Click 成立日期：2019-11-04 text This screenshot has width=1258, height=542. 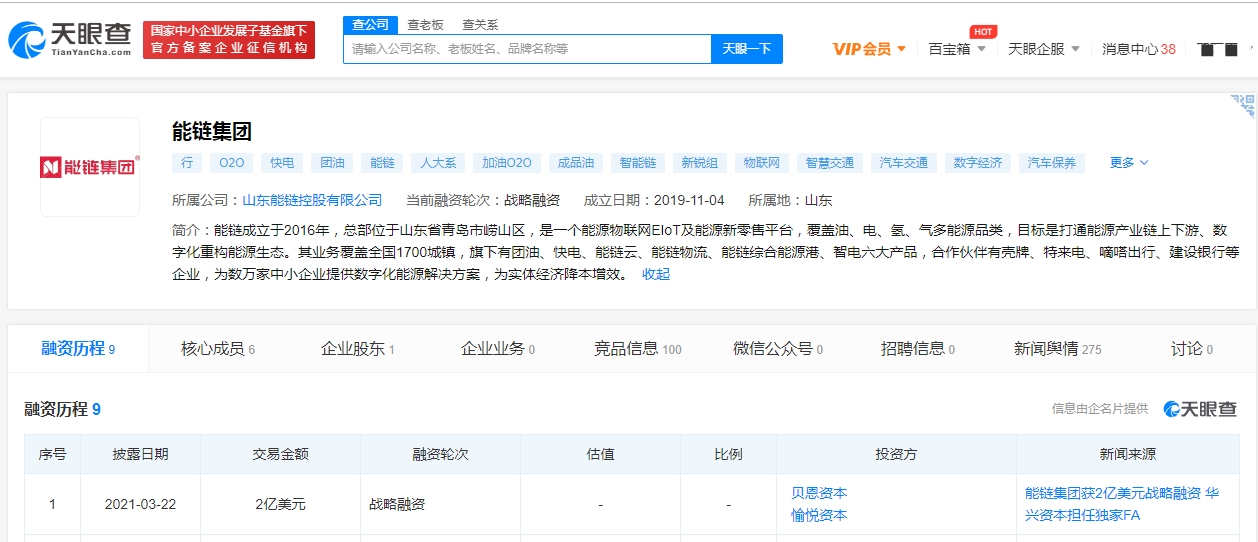click(x=654, y=200)
